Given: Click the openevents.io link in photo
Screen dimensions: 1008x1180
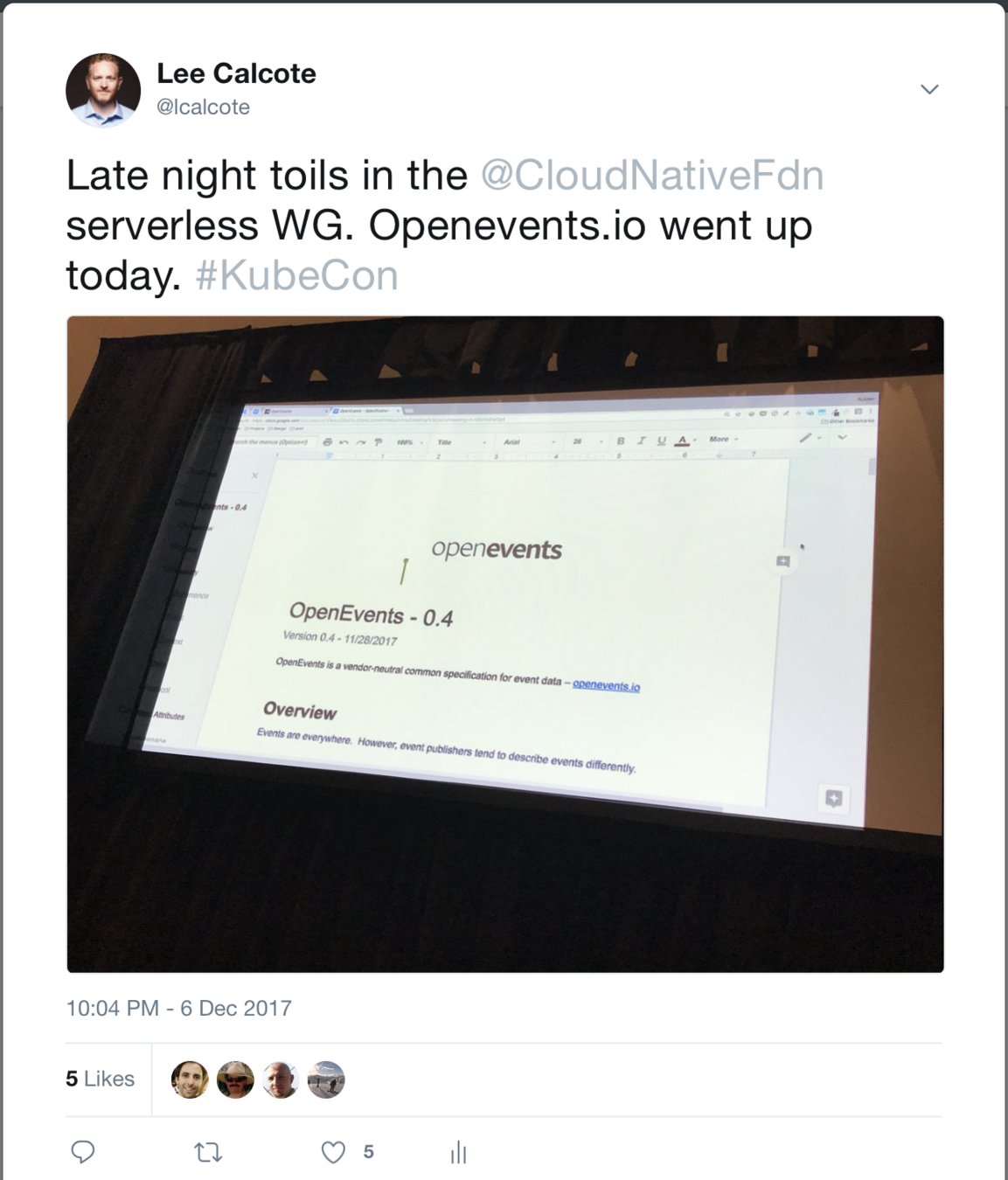Looking at the screenshot, I should click(x=606, y=686).
